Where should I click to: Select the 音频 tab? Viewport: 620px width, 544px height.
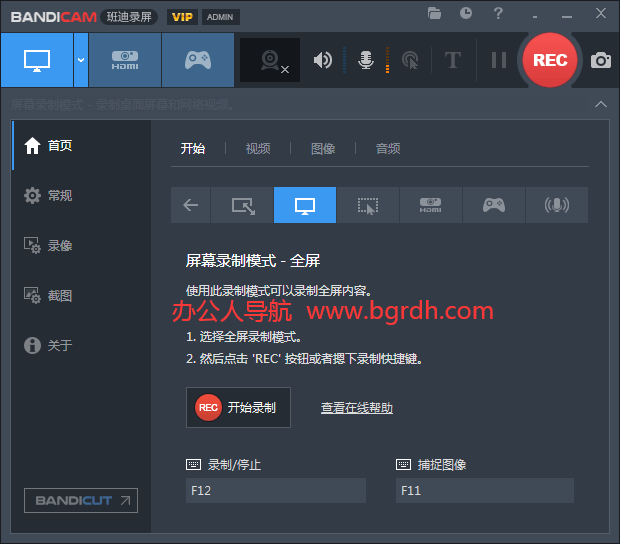coord(388,149)
